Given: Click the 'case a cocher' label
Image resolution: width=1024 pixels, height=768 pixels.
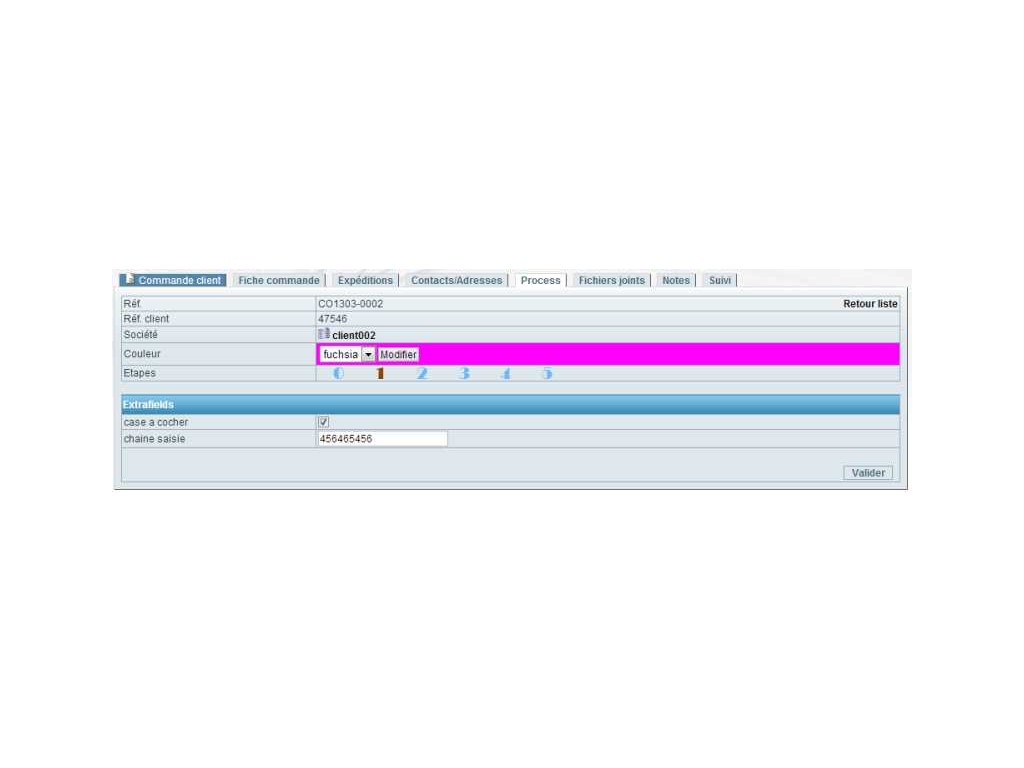Looking at the screenshot, I should tap(155, 423).
